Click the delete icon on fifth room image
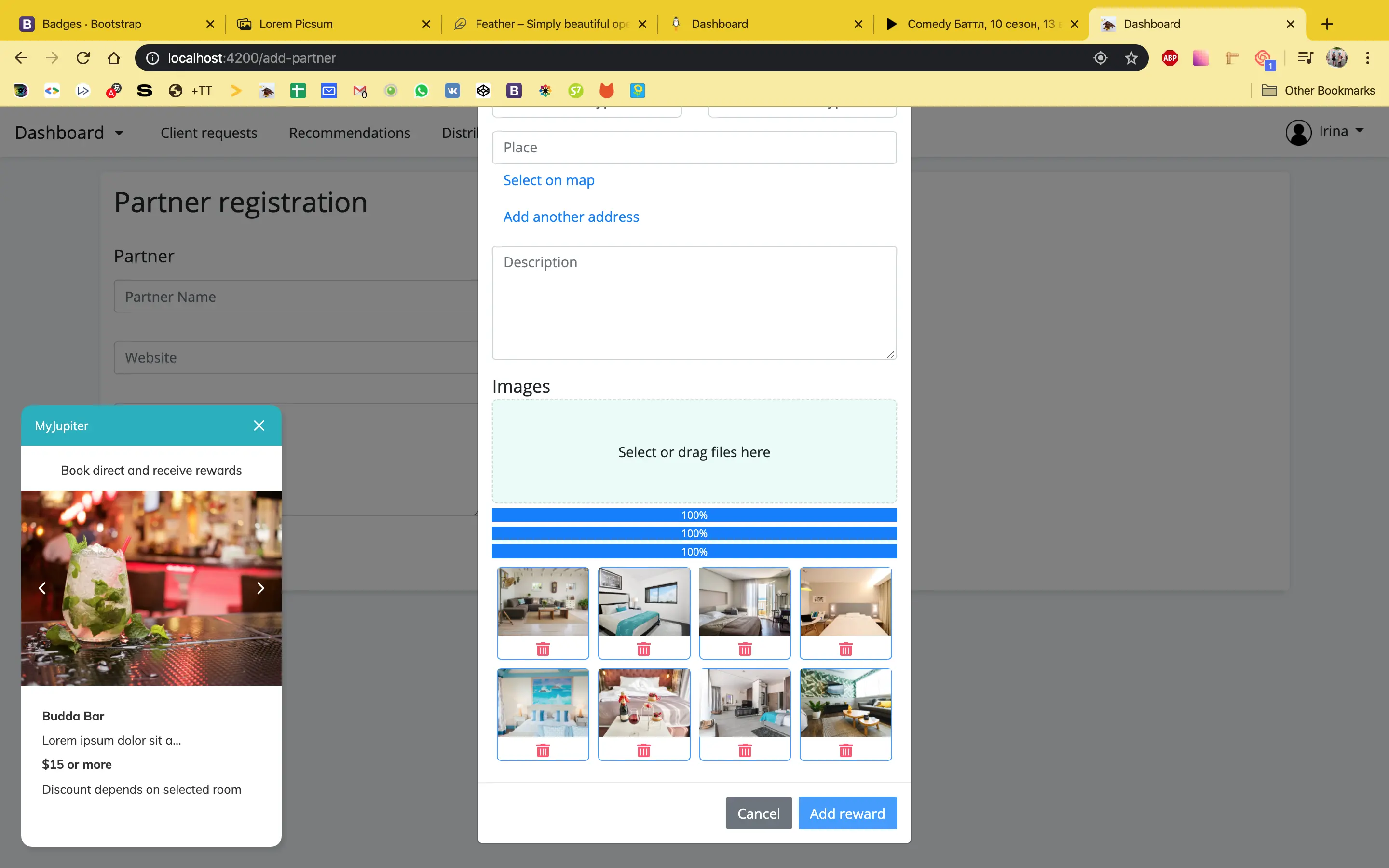The width and height of the screenshot is (1389, 868). 542,750
